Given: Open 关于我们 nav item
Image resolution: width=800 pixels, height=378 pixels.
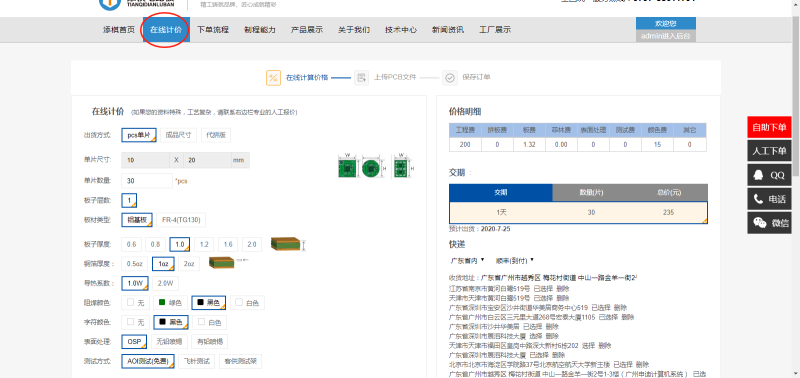Looking at the screenshot, I should click(354, 30).
